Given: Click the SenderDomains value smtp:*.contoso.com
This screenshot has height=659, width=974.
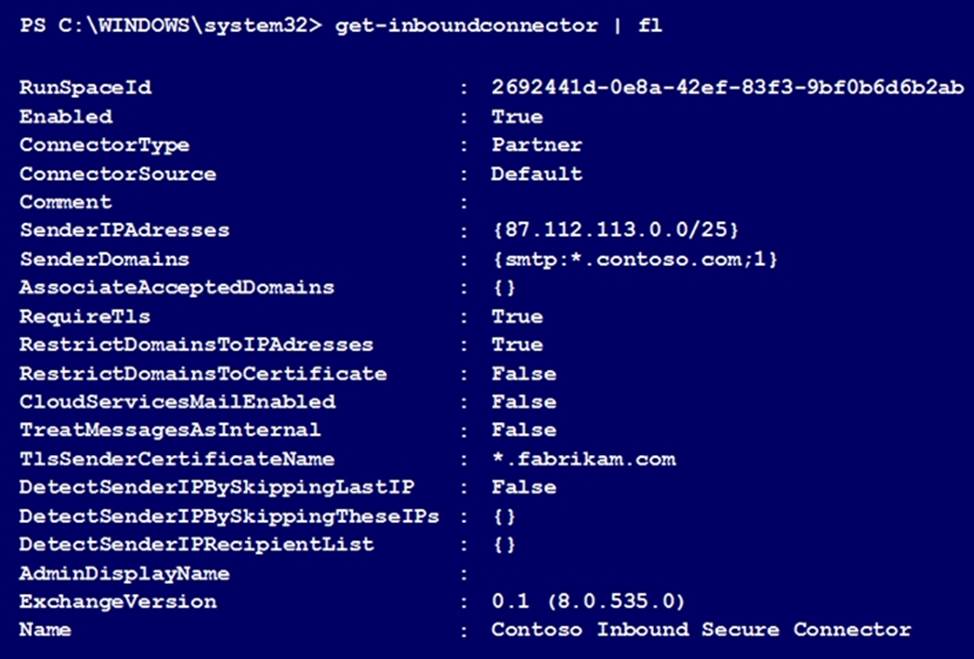Looking at the screenshot, I should 634,260.
